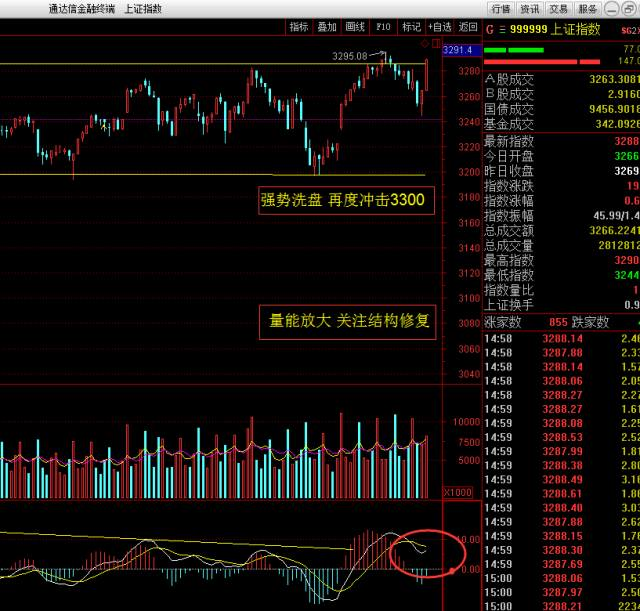This screenshot has width=640, height=611.
Task: Select the 上证换手 row
Action: click(562, 304)
